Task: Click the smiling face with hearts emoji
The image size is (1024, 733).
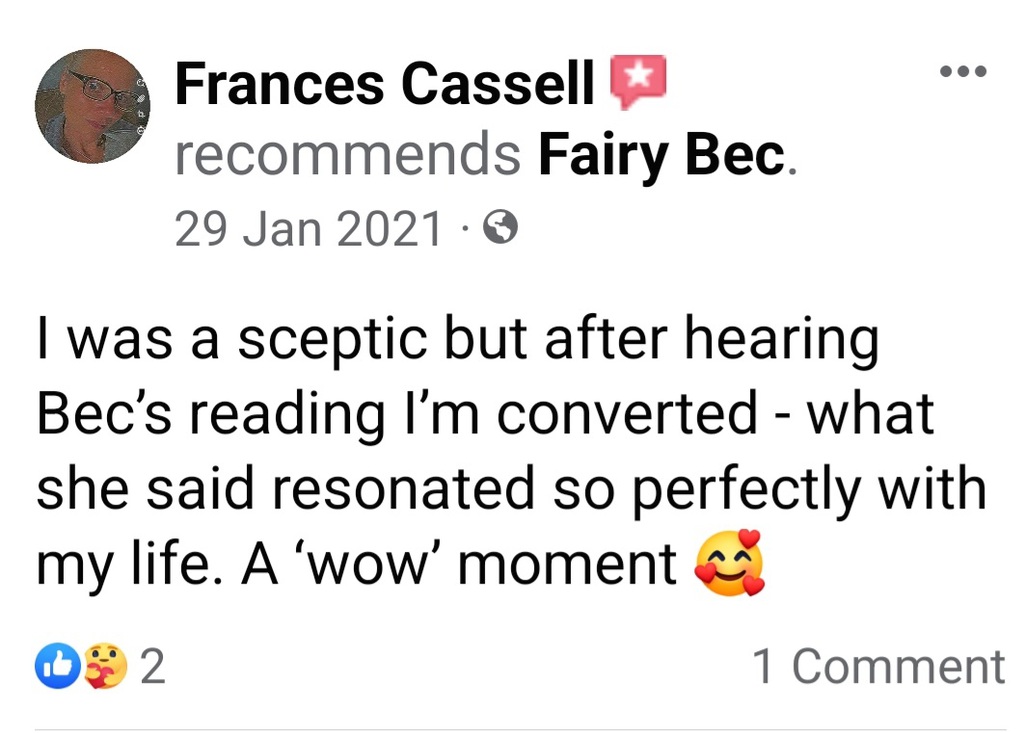Action: [729, 563]
